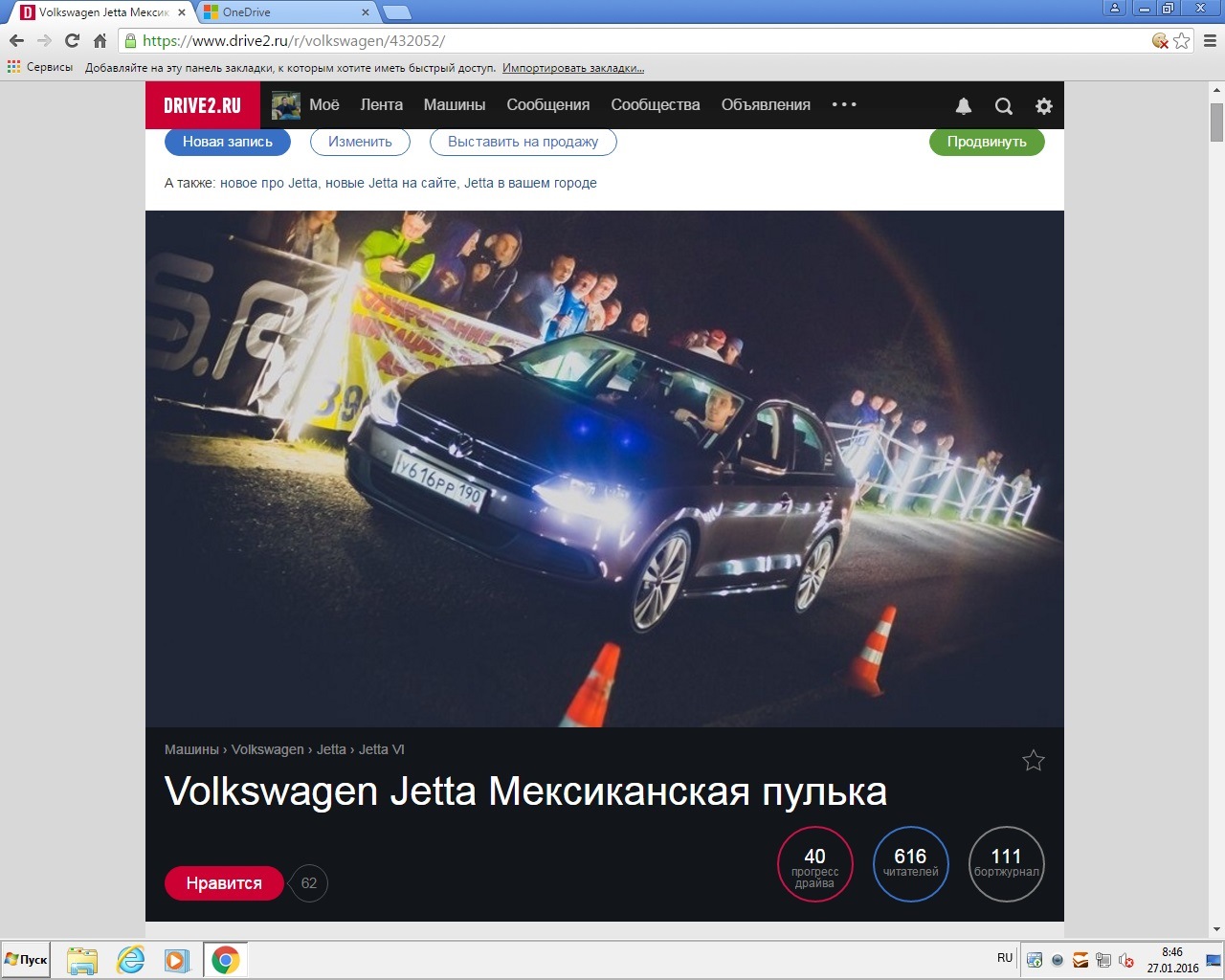Viewport: 1225px width, 980px height.
Task: Like the car with Нравится button
Action: [224, 883]
